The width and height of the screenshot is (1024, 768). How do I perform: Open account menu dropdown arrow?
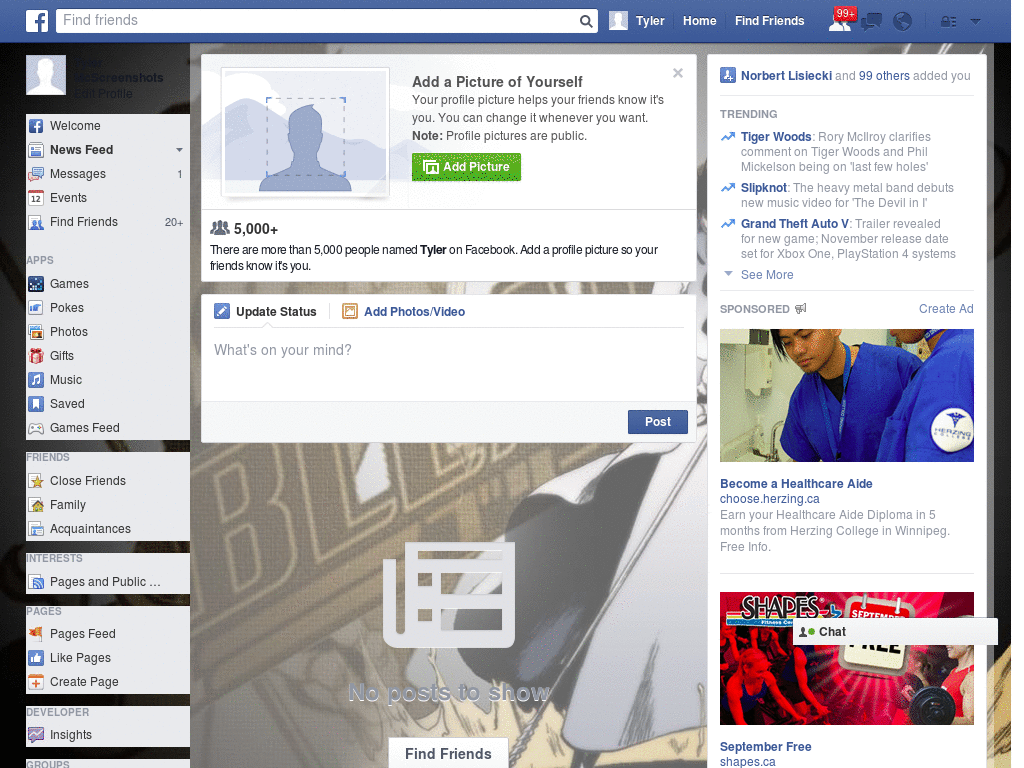tap(975, 22)
